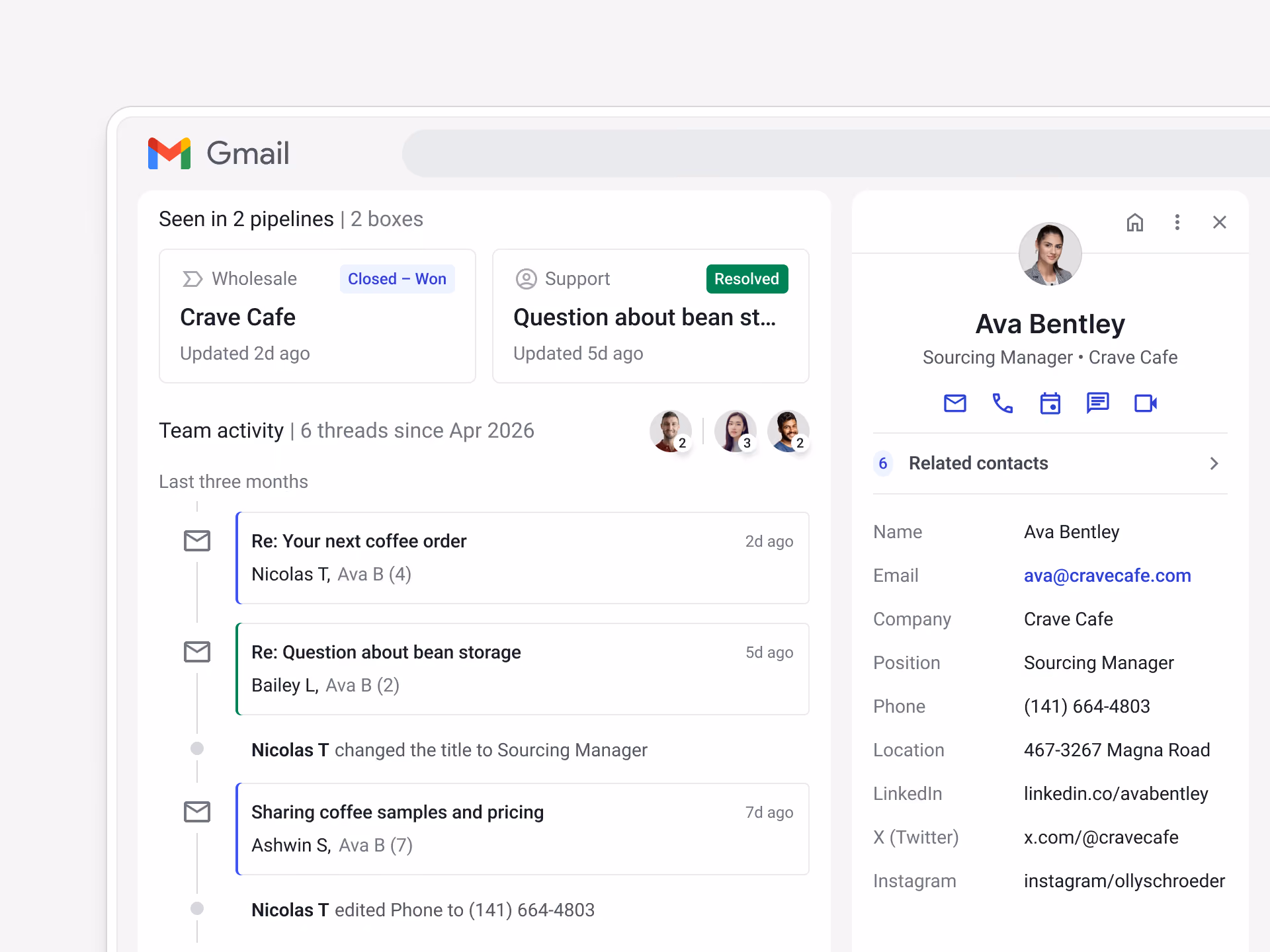Click the 6 related contacts count badge

click(x=883, y=463)
